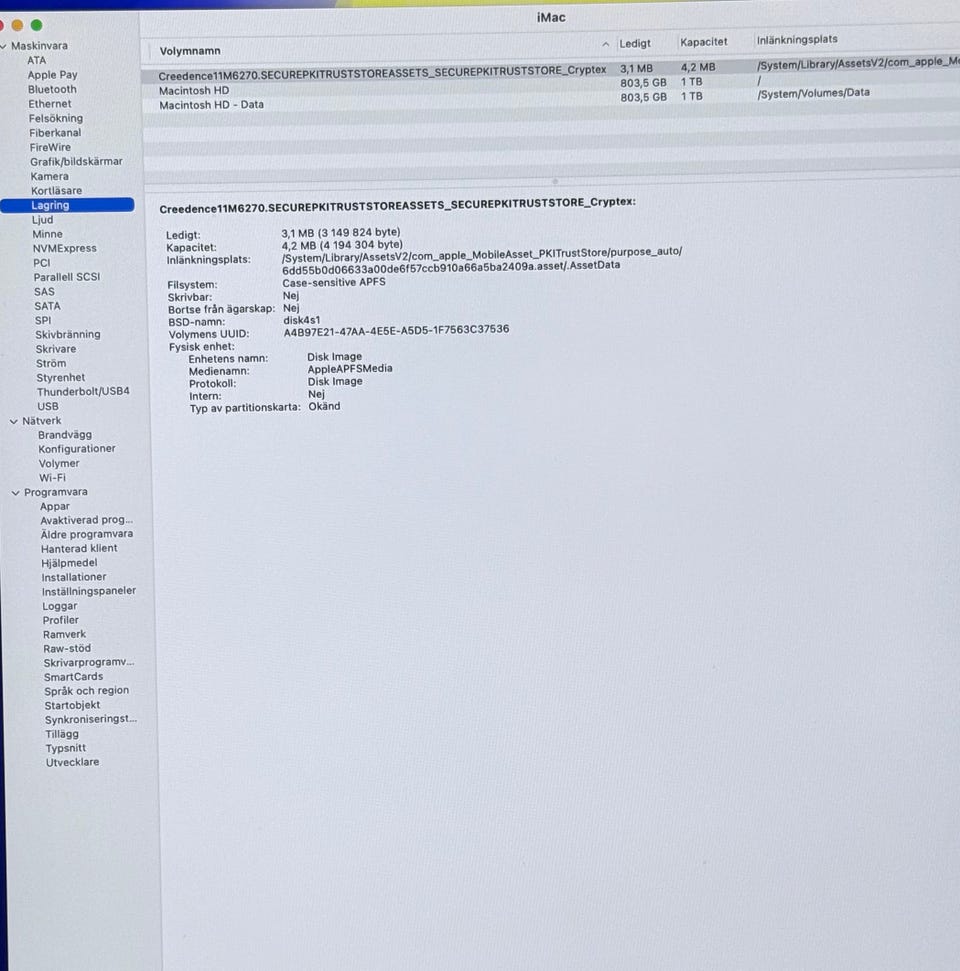The width and height of the screenshot is (960, 971).
Task: Click the pane divider handle below the table
Action: (x=555, y=181)
